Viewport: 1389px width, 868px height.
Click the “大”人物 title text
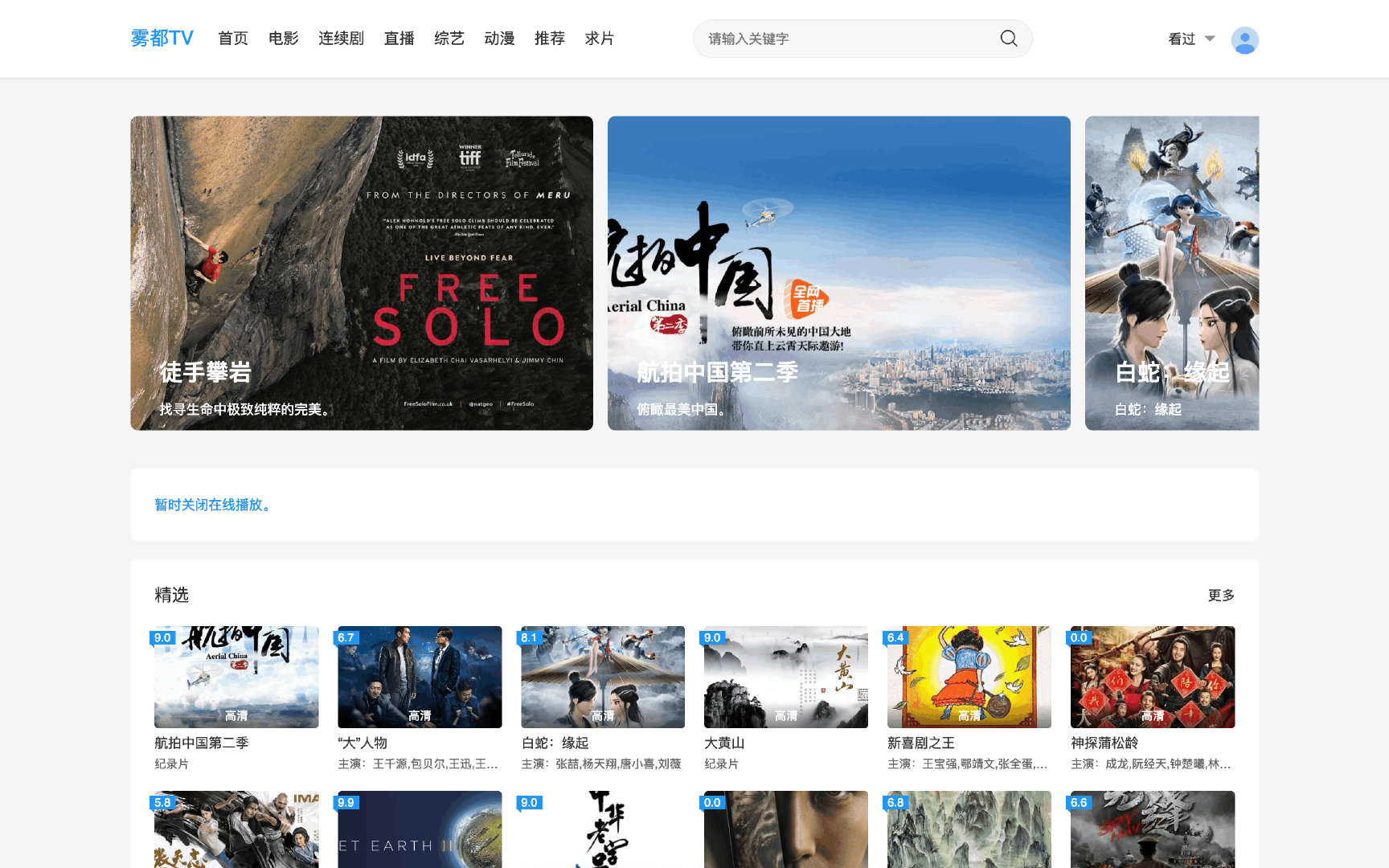pos(363,743)
